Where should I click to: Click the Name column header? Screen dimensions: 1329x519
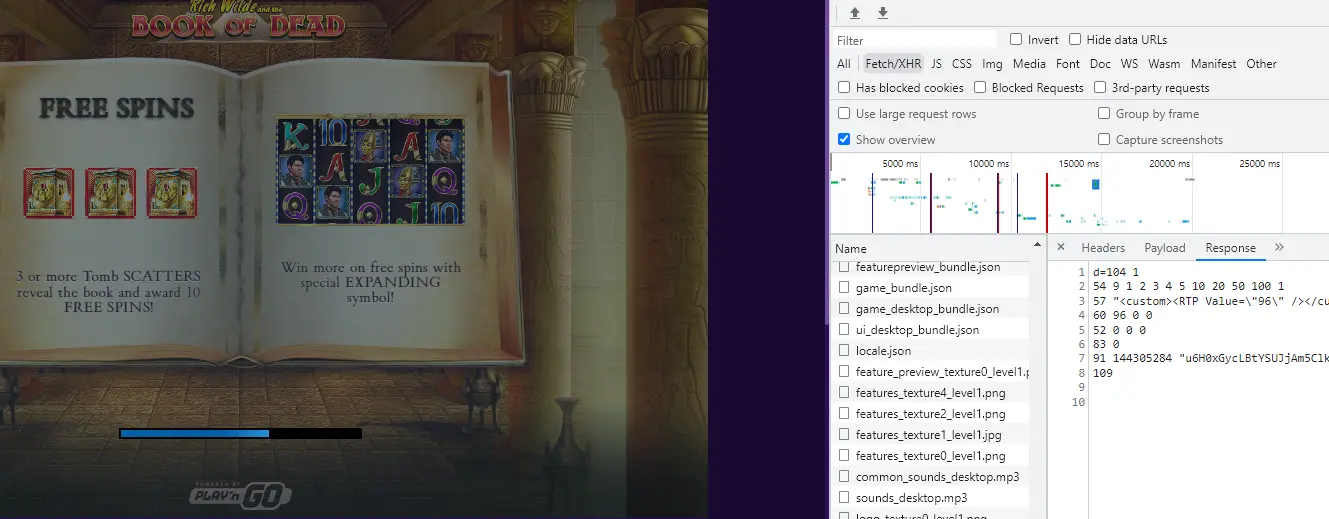(x=931, y=249)
